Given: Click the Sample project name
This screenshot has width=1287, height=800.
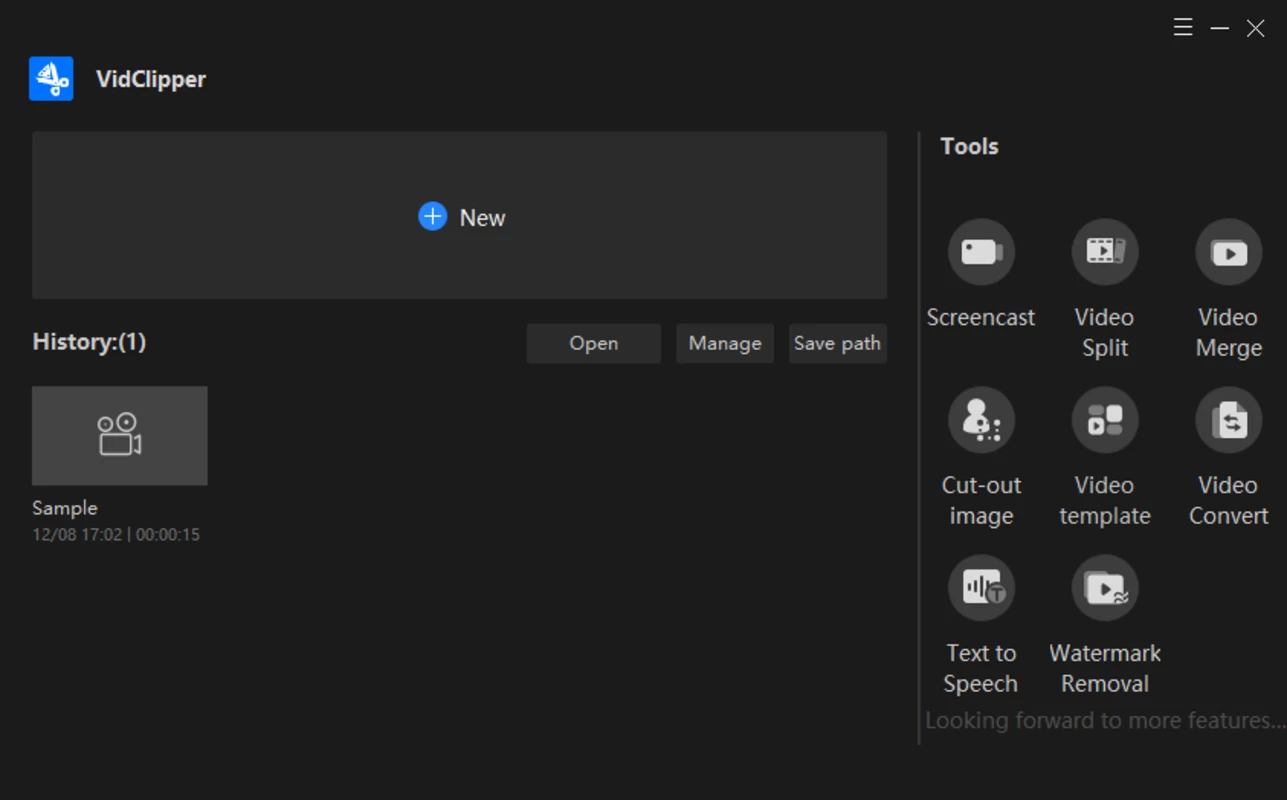Looking at the screenshot, I should click(x=65, y=508).
